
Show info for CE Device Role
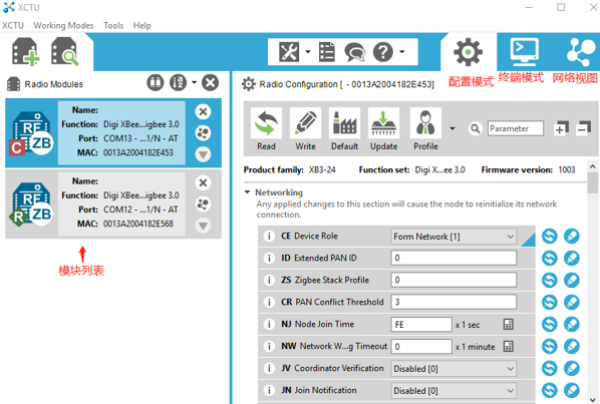click(269, 236)
